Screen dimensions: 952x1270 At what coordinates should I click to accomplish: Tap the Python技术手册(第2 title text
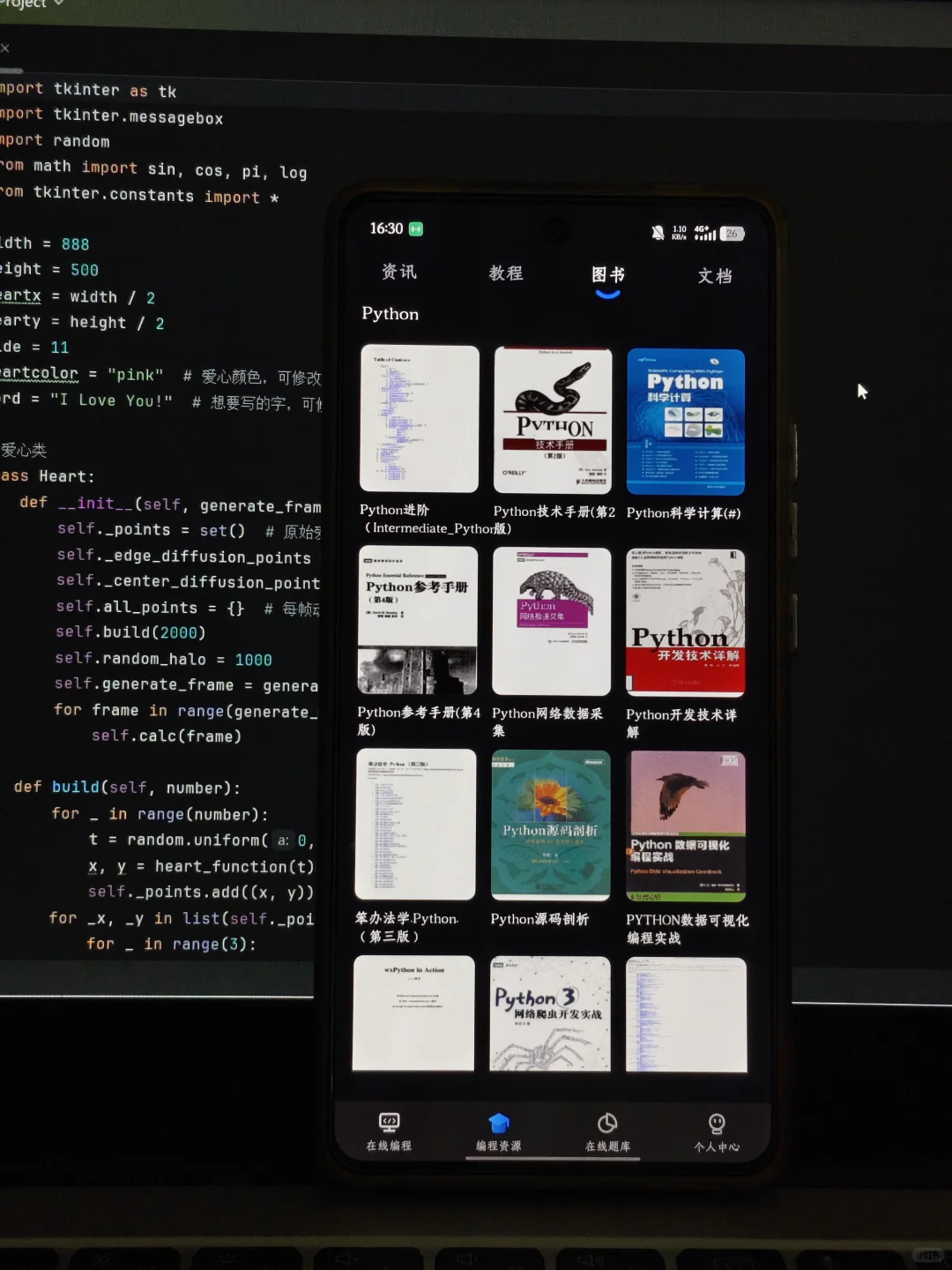point(554,512)
